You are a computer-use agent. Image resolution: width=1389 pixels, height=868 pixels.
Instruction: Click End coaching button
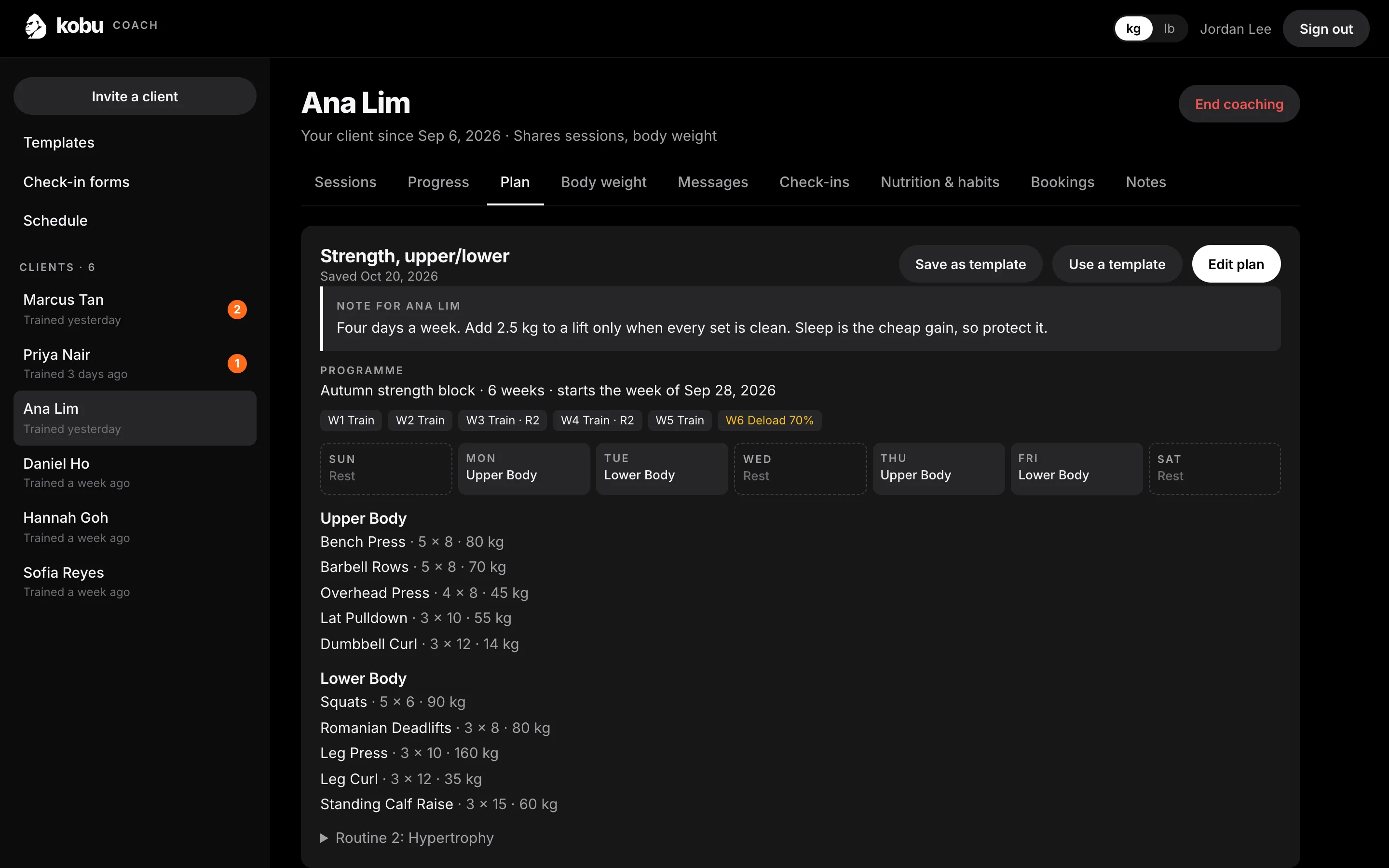click(x=1239, y=104)
